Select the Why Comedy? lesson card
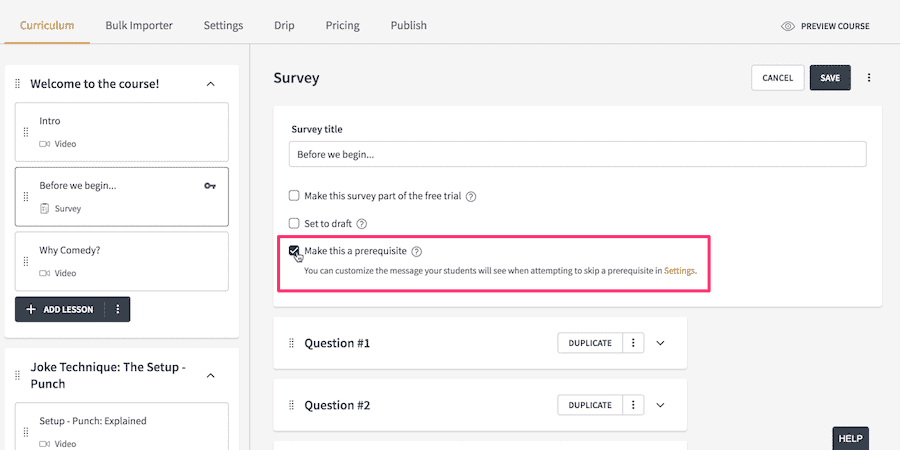Screen dimensions: 900x450 pos(122,261)
